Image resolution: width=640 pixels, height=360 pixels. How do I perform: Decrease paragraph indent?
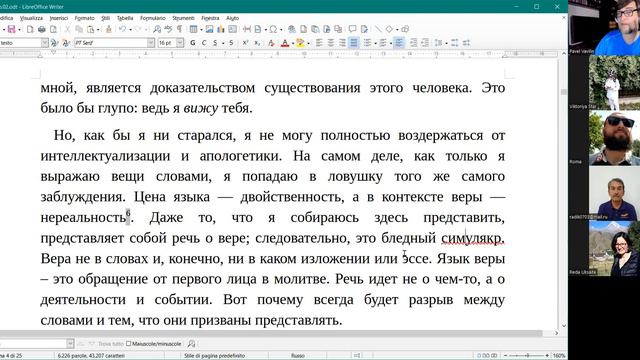425,43
